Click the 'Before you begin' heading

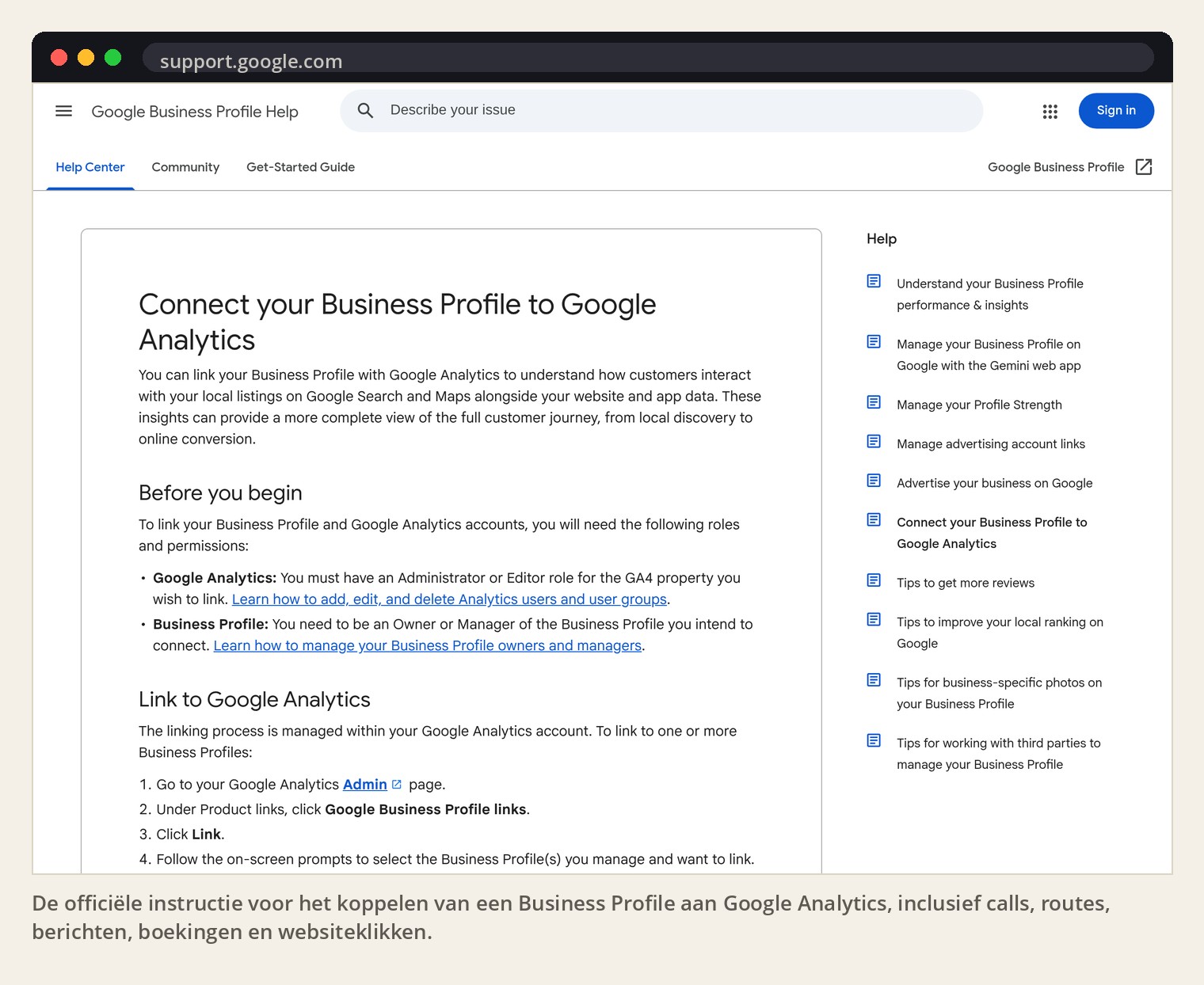point(220,492)
